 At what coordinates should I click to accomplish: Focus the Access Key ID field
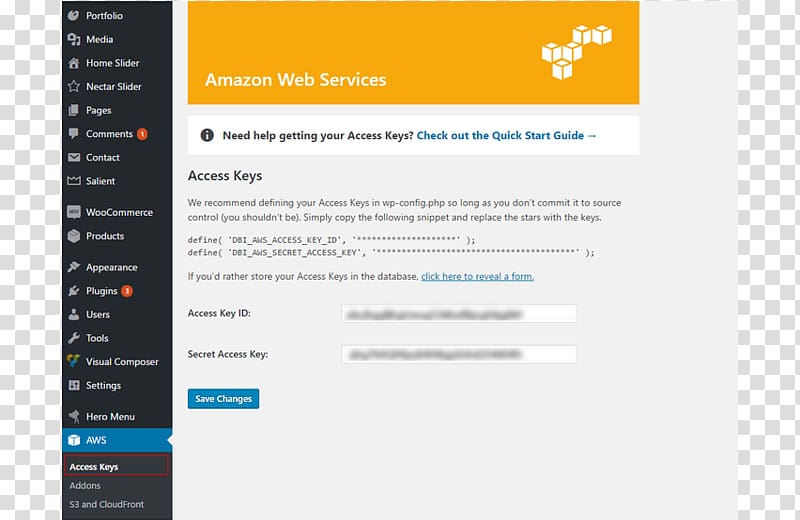pos(459,313)
